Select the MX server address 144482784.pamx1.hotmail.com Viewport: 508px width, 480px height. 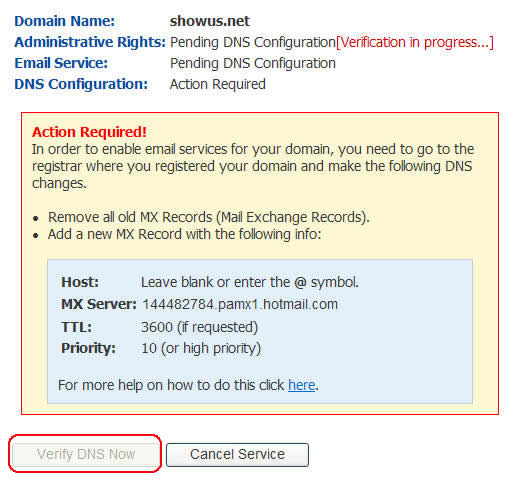(240, 304)
